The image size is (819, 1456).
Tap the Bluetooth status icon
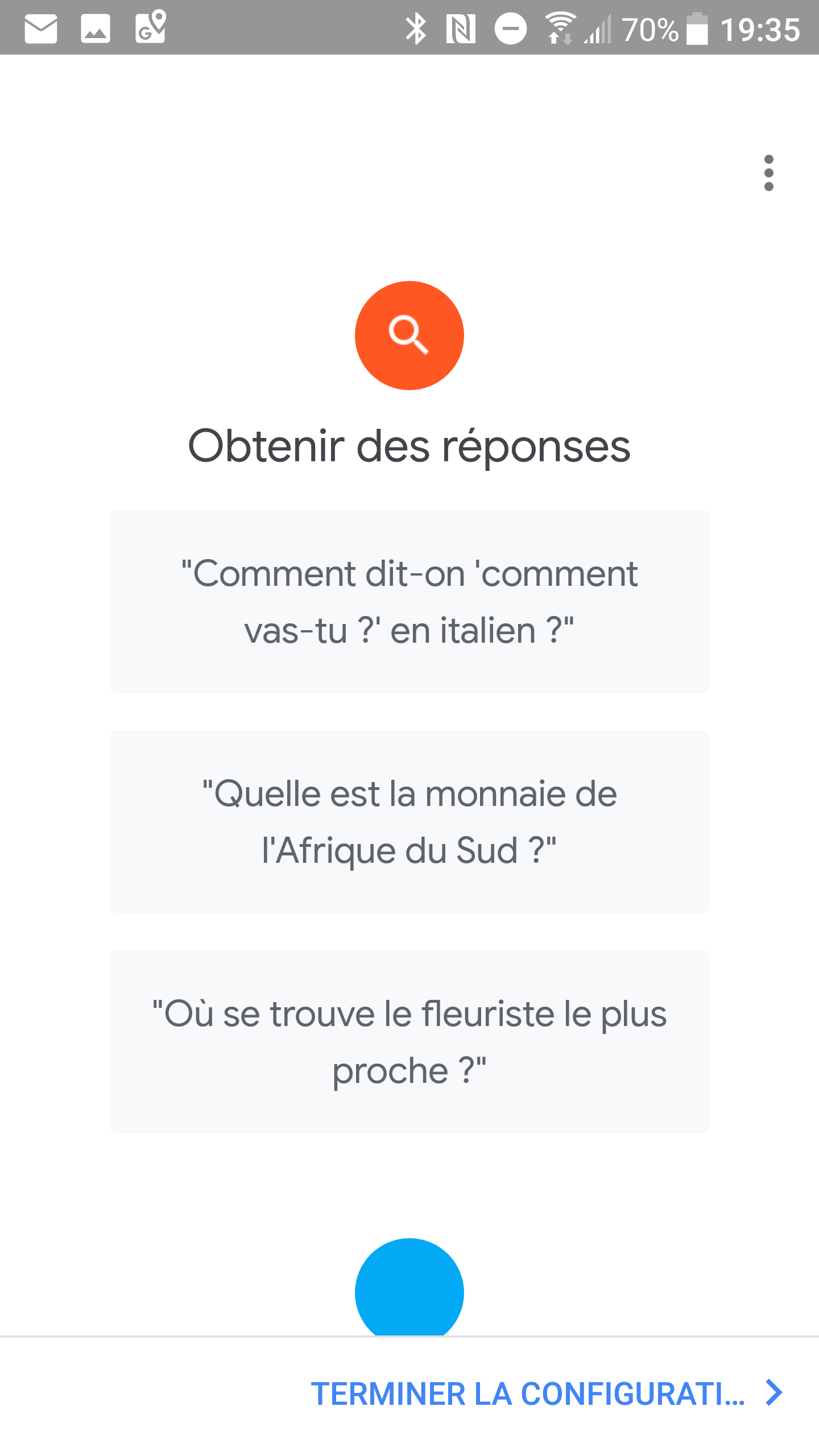click(x=416, y=29)
